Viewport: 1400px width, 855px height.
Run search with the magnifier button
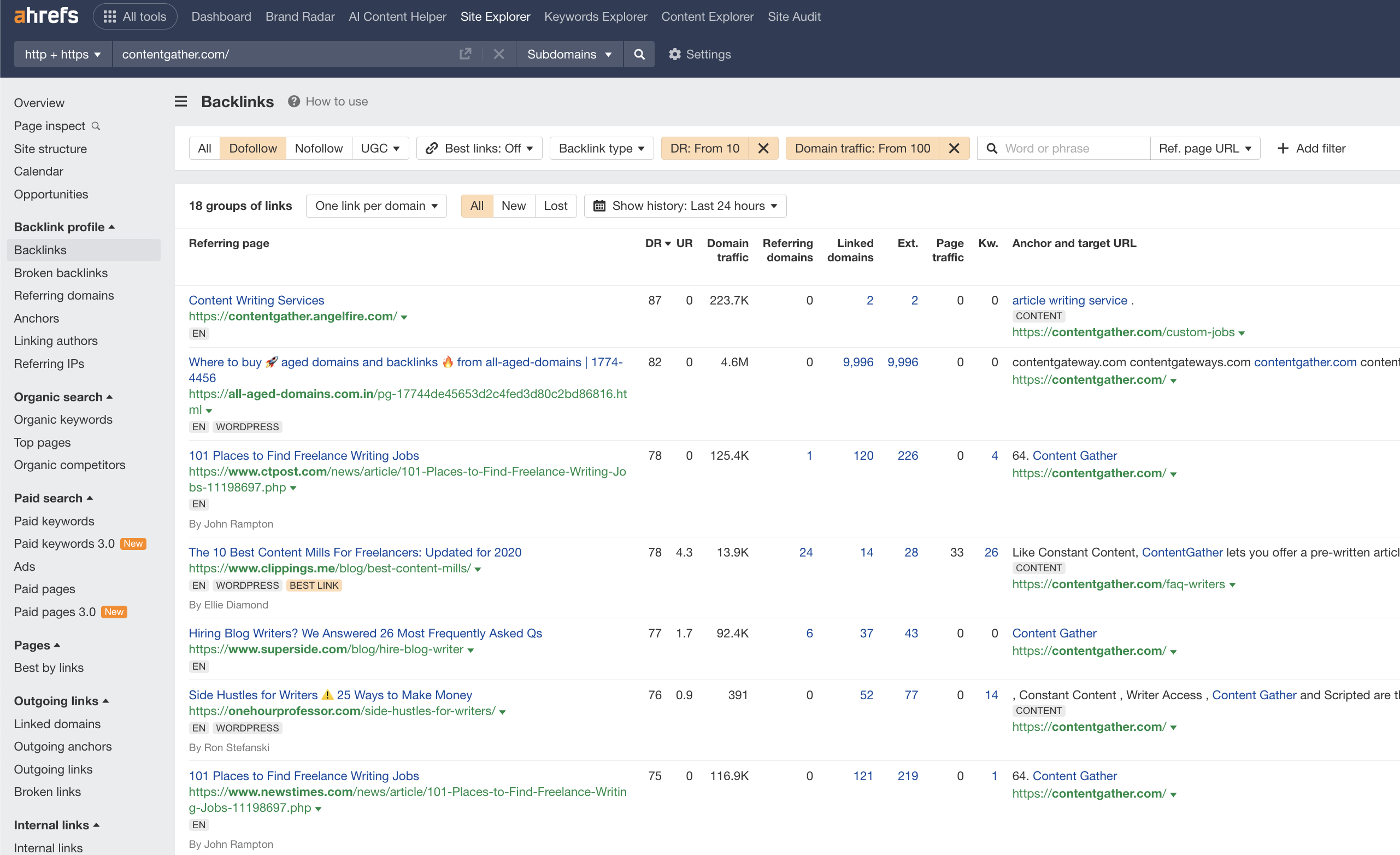[639, 54]
